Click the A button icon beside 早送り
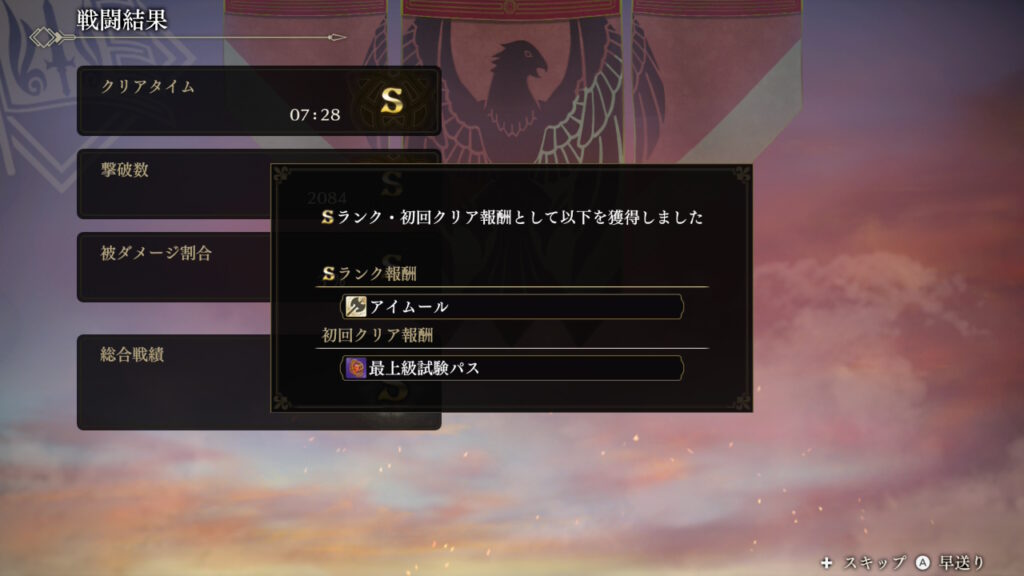This screenshot has height=576, width=1024. tap(922, 562)
